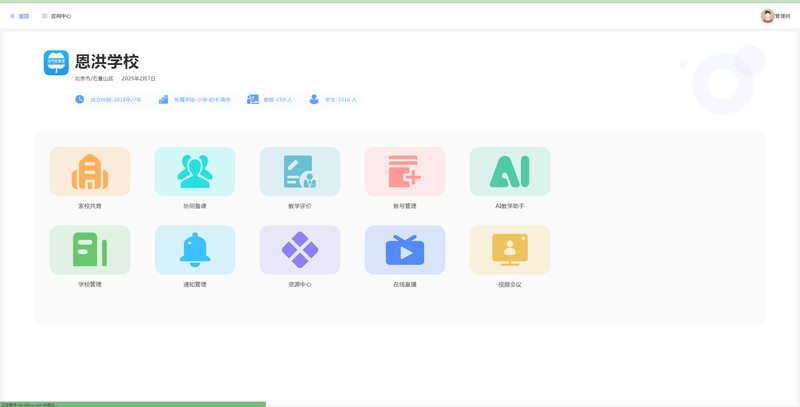Launch the 教学评价 app icon
800x407 pixels.
(x=300, y=171)
